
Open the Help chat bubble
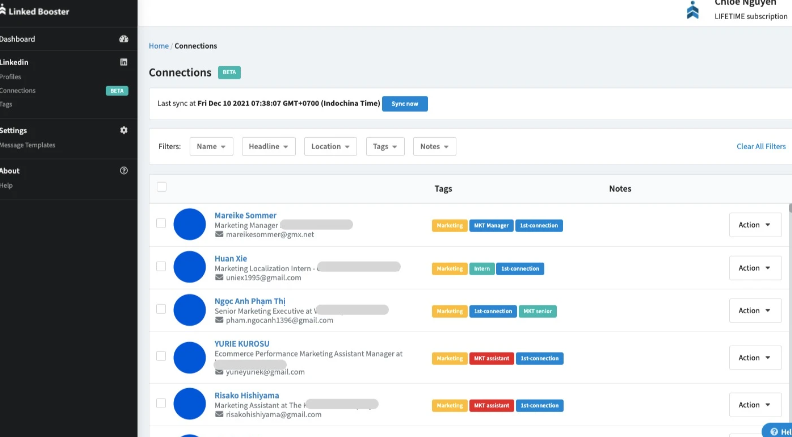pos(778,430)
